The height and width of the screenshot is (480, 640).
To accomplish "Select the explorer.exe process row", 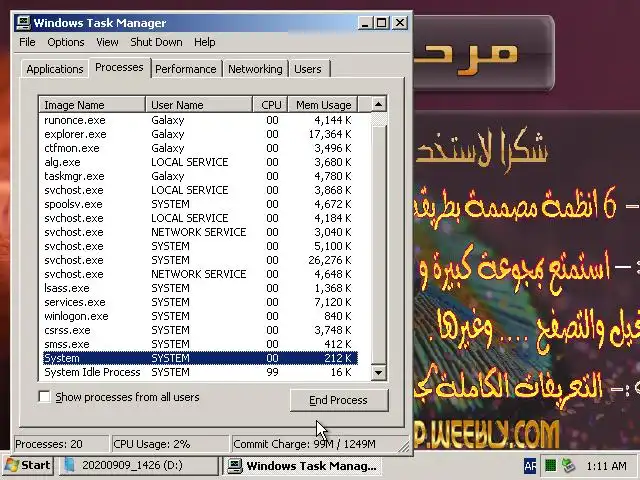I will click(200, 134).
